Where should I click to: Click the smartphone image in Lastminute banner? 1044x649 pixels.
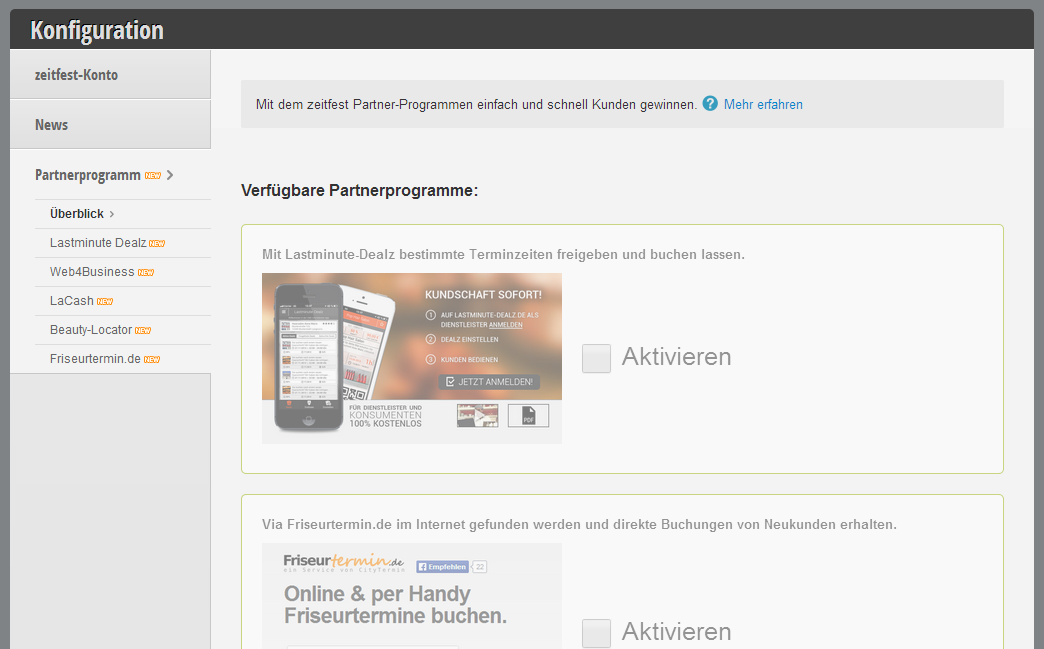point(309,357)
